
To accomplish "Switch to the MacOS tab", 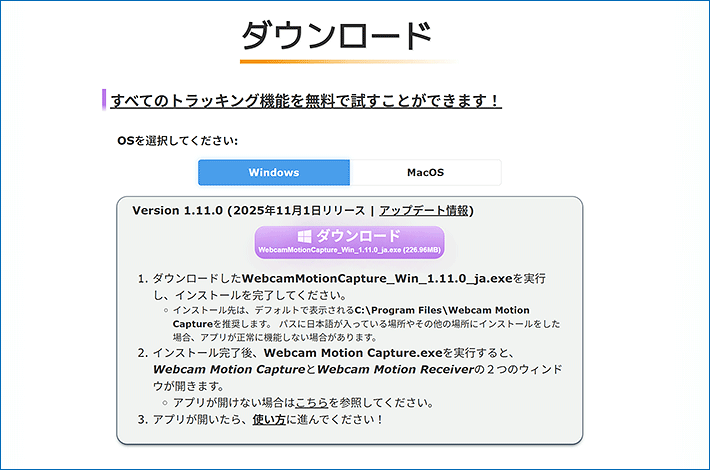I will click(425, 173).
